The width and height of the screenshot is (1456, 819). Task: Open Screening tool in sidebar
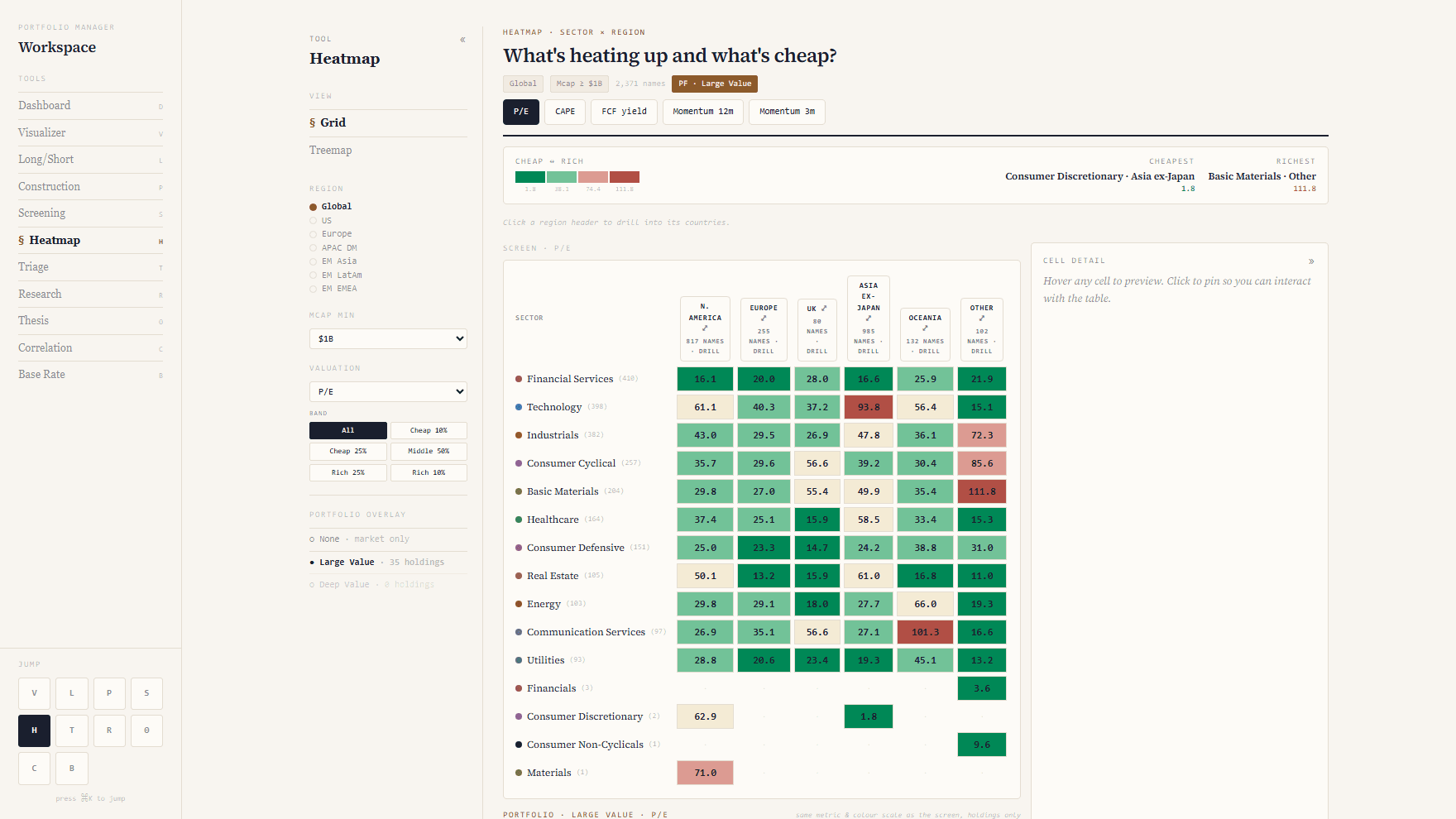[x=90, y=213]
